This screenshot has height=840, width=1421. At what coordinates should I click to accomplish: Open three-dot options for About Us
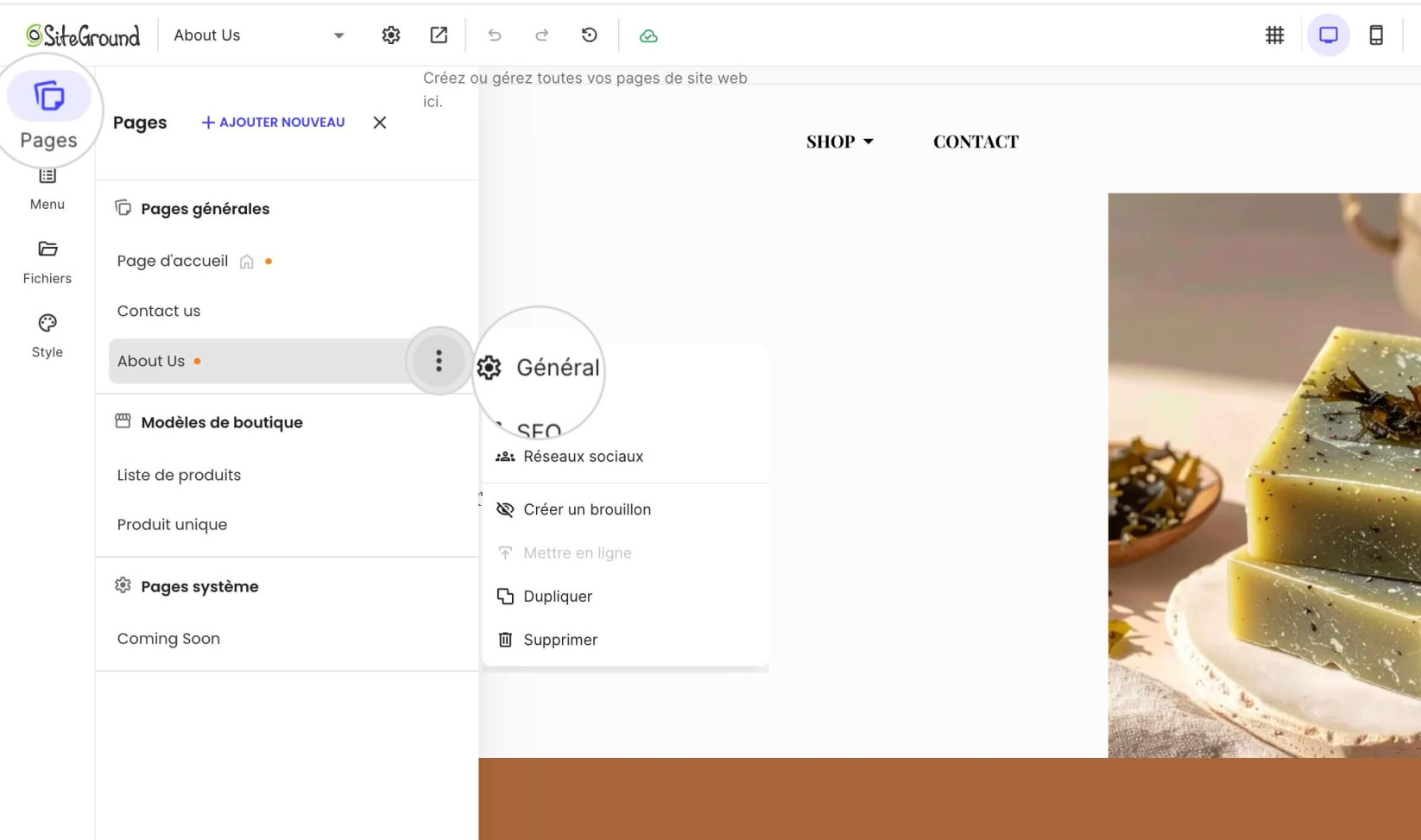(x=439, y=361)
